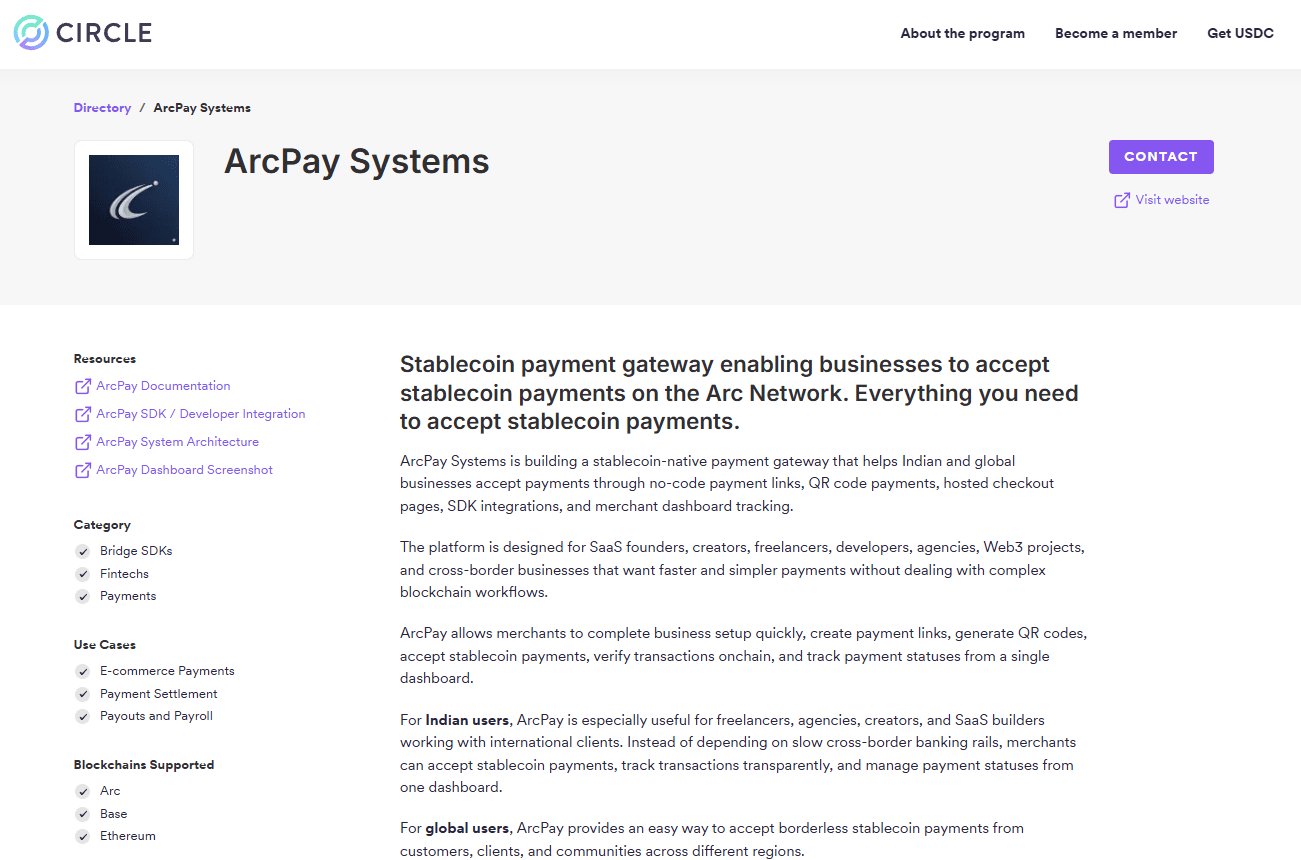Click the bold global users text
1301x860 pixels.
[467, 828]
